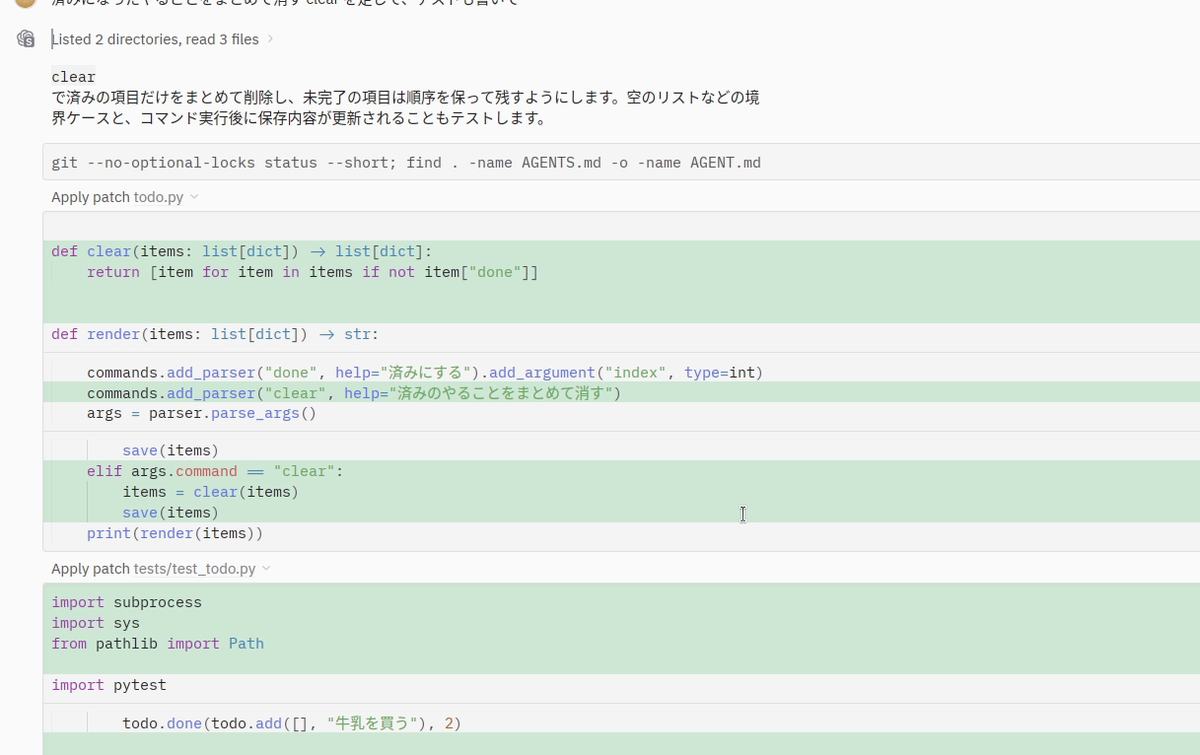Click the "def render(items: list[dict])" line

point(215,334)
